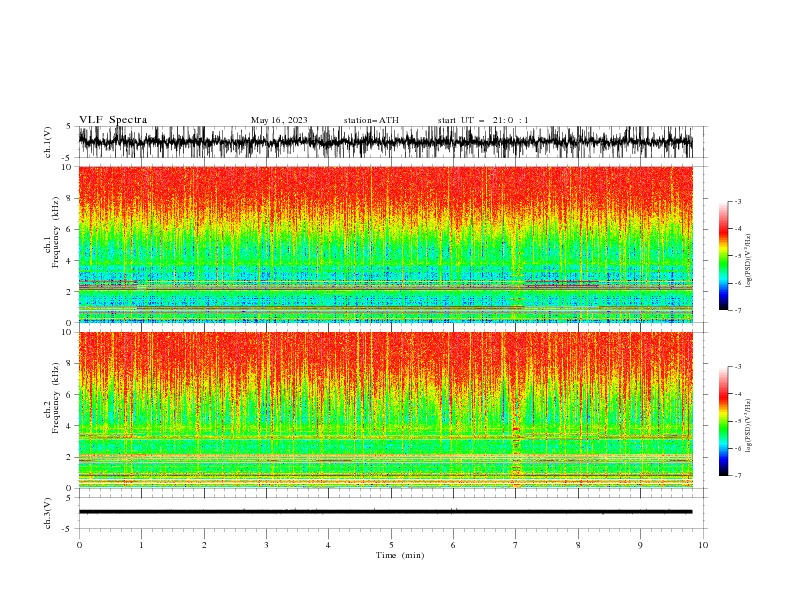792x612 pixels.
Task: Click the upper PSD color scale bar
Action: tap(723, 256)
